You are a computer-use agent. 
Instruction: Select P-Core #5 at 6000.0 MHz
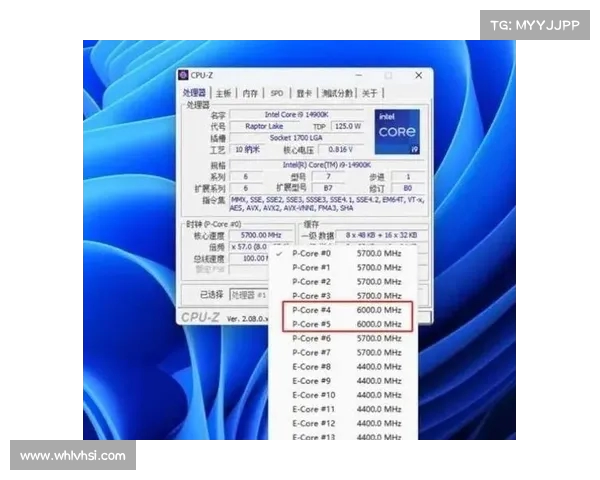coord(342,324)
